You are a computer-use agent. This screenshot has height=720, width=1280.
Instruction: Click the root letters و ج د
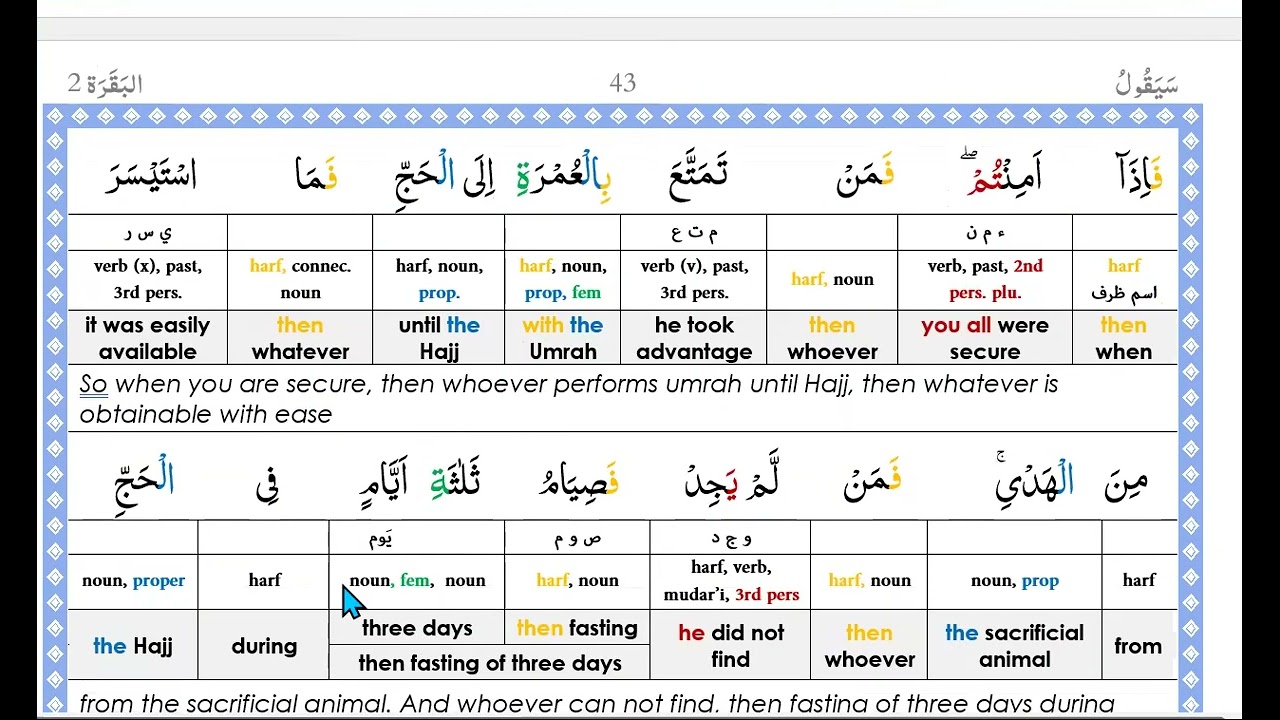tap(731, 538)
